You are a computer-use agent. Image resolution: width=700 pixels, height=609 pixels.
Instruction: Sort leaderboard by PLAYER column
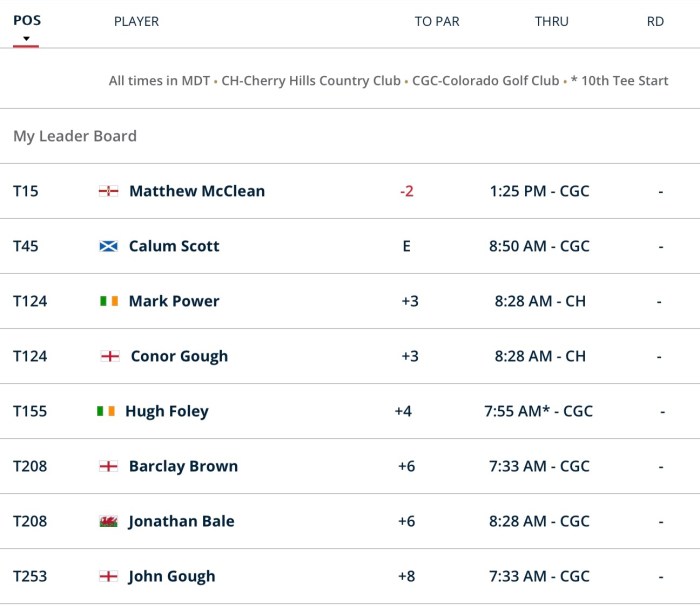136,21
